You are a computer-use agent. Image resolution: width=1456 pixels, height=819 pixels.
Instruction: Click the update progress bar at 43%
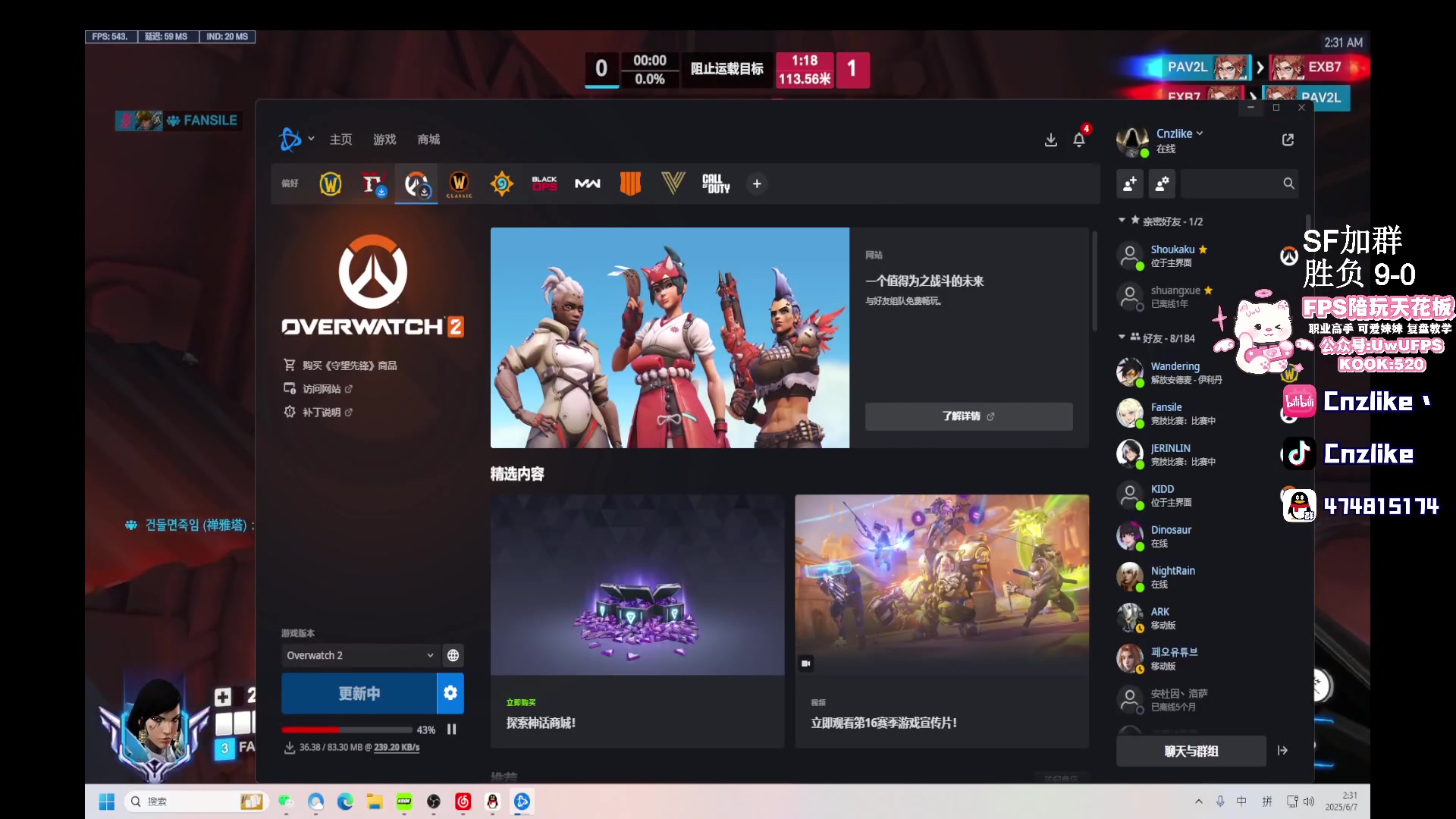(x=346, y=730)
